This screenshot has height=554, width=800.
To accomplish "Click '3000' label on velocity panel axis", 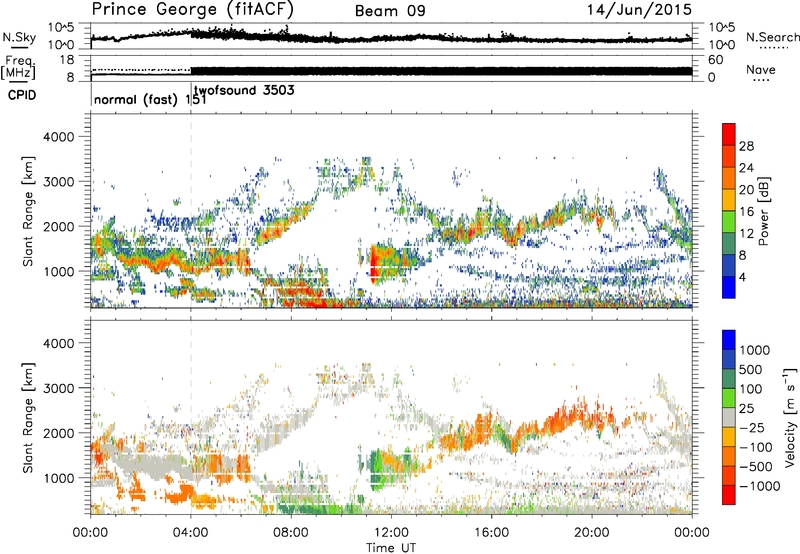I will coord(59,388).
